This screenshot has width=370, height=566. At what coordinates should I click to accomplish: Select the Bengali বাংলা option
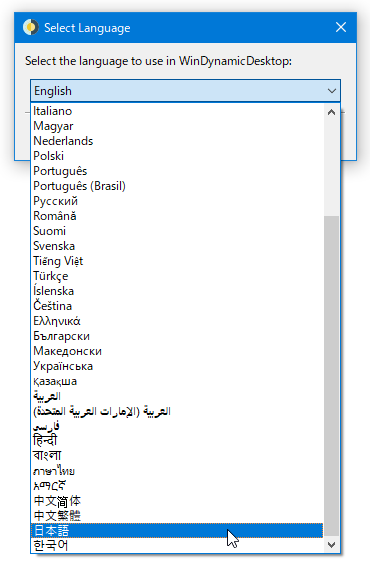point(177,456)
